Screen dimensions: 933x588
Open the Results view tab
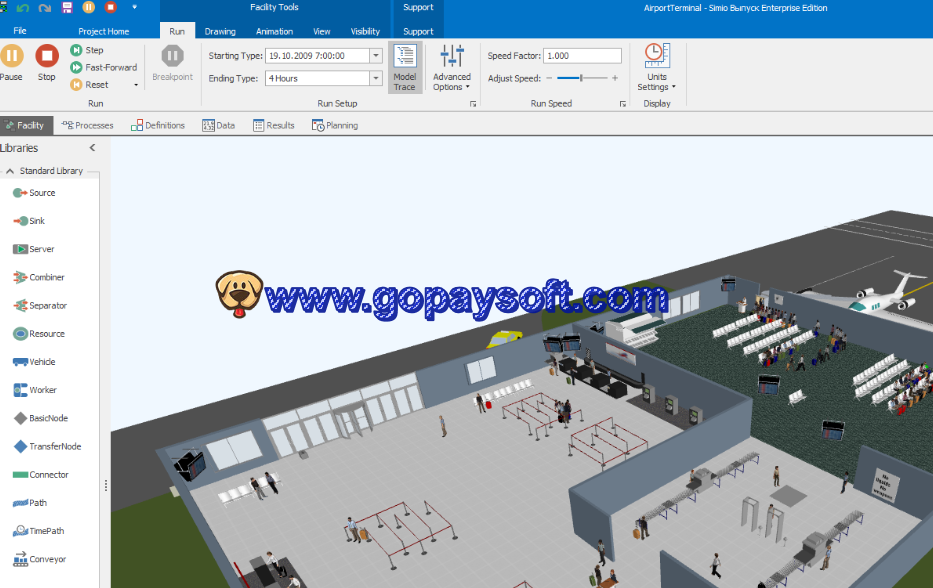[274, 126]
